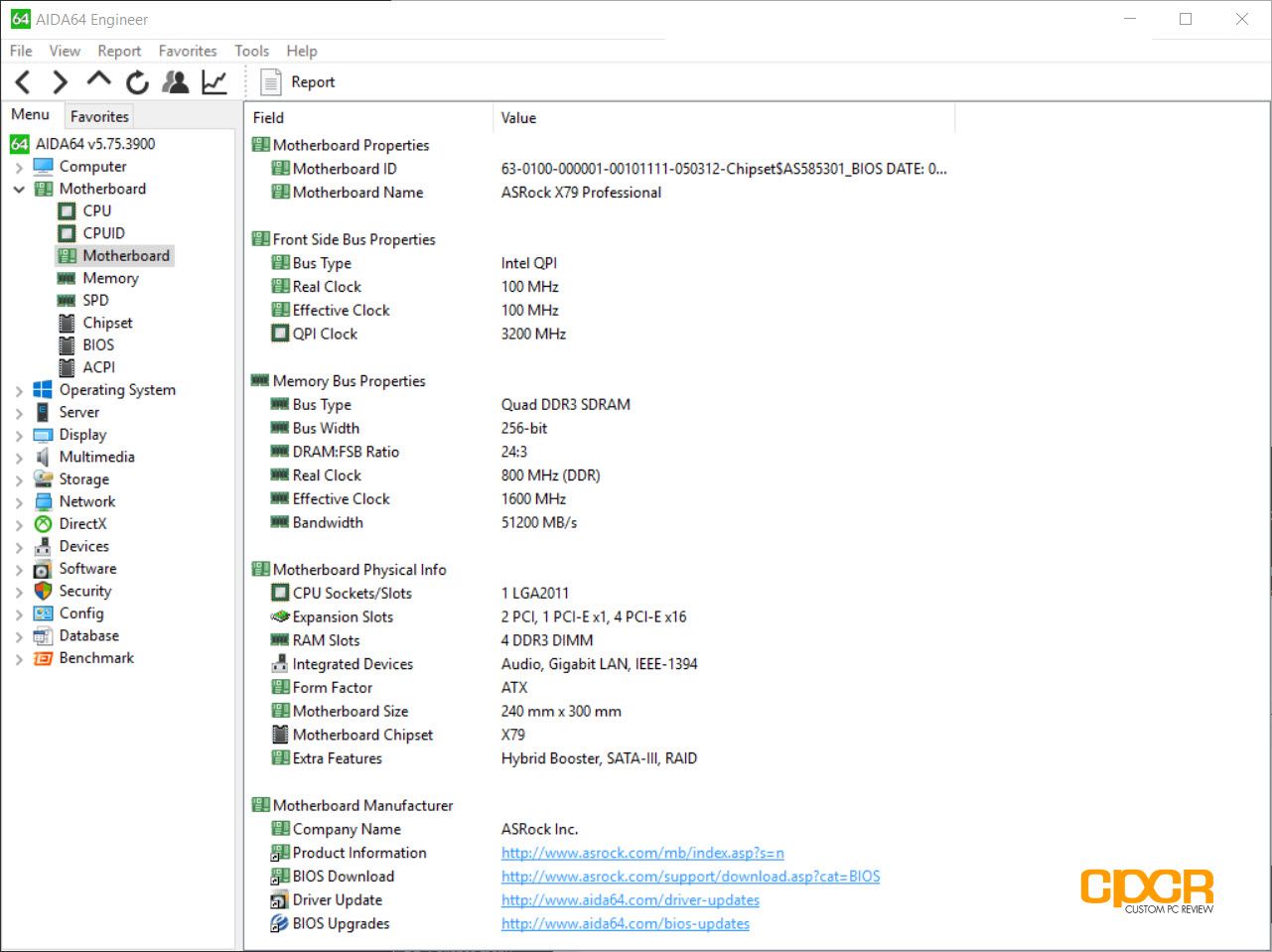Select the Devices item in the tree
Screen dimensions: 1272x952
(83, 547)
